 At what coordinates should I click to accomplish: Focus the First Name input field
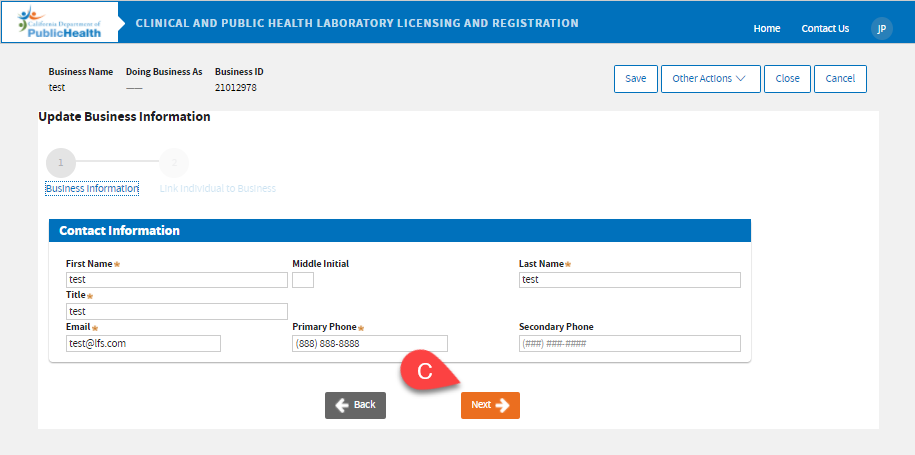click(176, 280)
